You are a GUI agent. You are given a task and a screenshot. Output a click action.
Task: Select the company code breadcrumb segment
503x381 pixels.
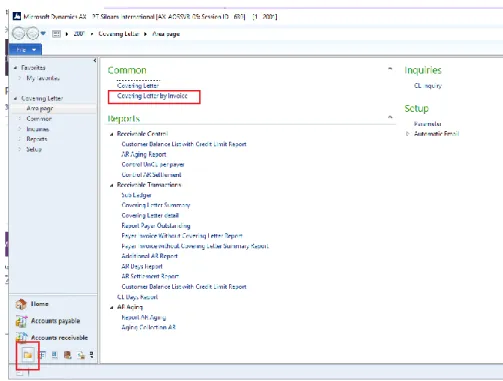79,34
